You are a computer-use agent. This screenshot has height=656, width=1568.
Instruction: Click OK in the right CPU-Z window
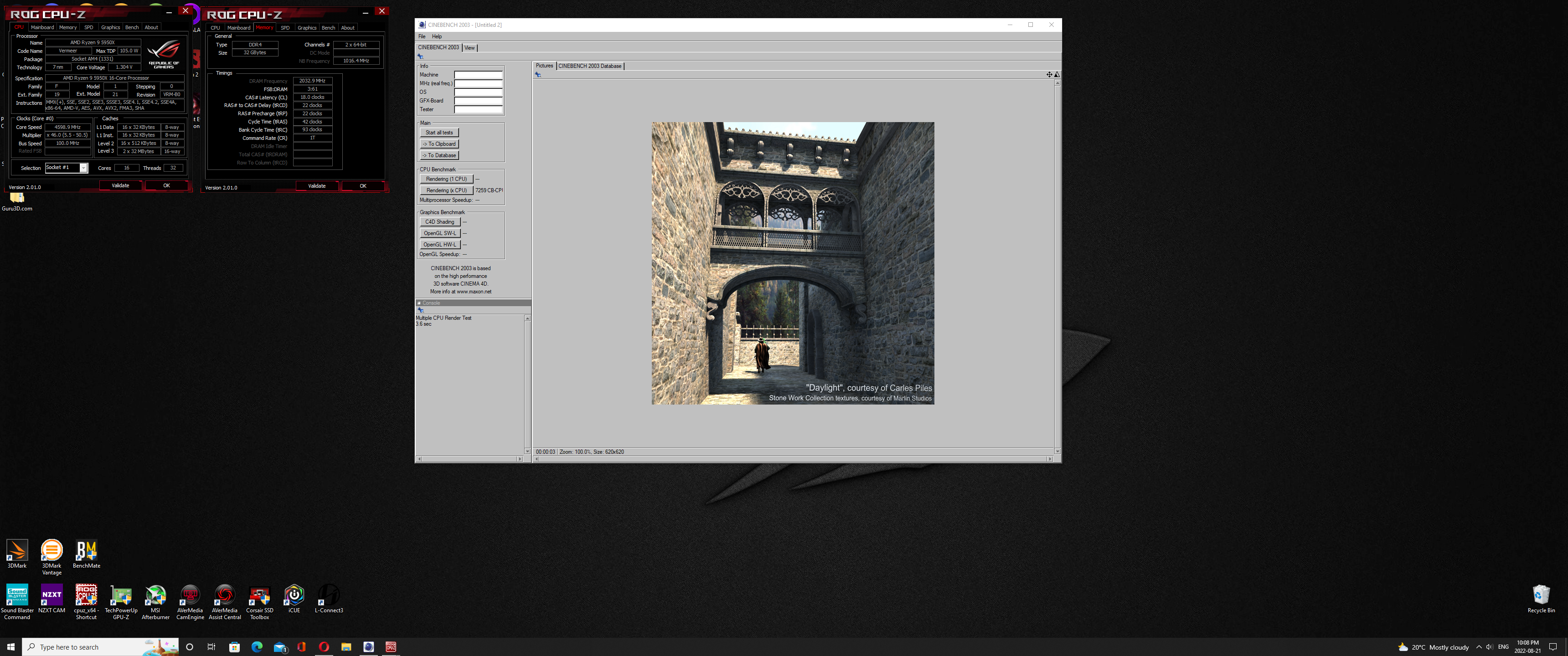[363, 186]
